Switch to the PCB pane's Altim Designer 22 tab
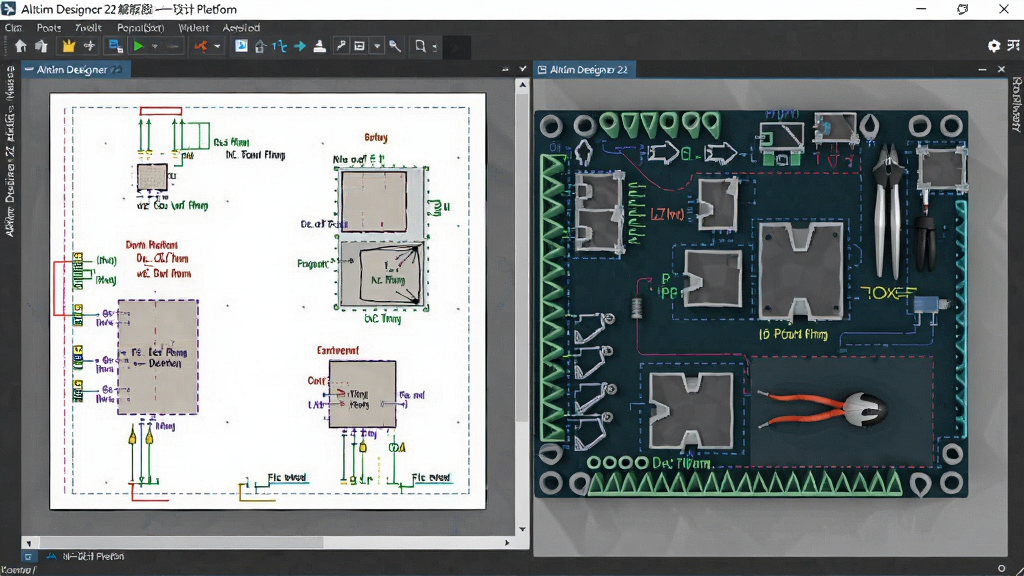The height and width of the screenshot is (576, 1024). [x=586, y=69]
